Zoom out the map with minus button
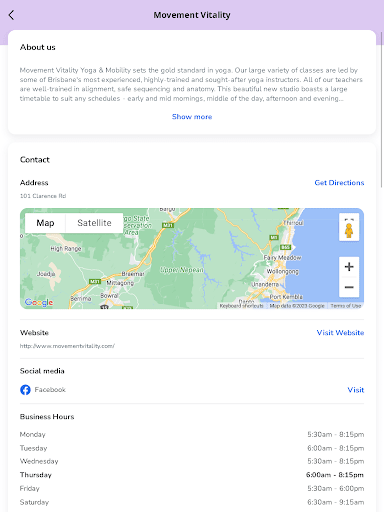 point(349,287)
